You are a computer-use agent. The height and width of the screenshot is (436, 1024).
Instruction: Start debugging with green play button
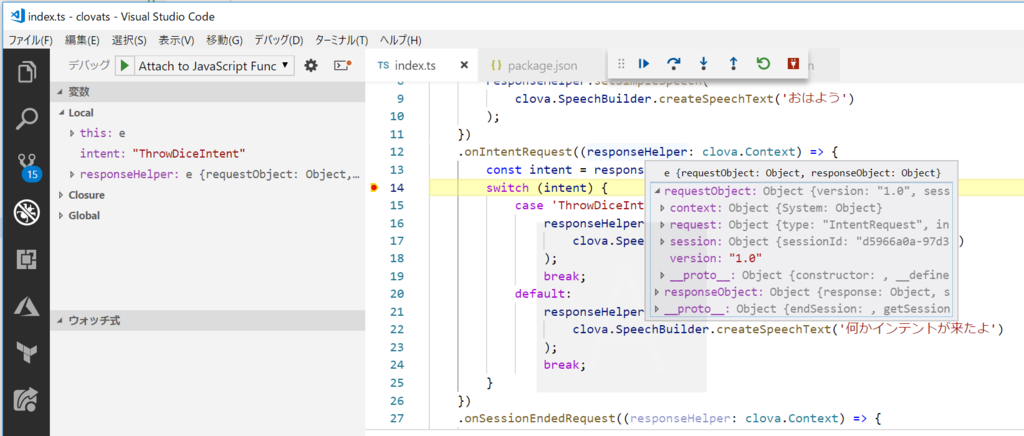point(125,65)
